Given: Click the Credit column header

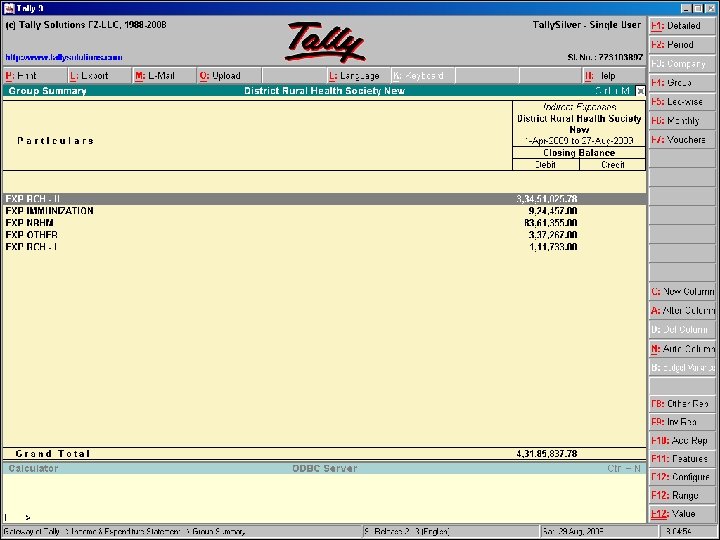Looking at the screenshot, I should click(x=613, y=165).
